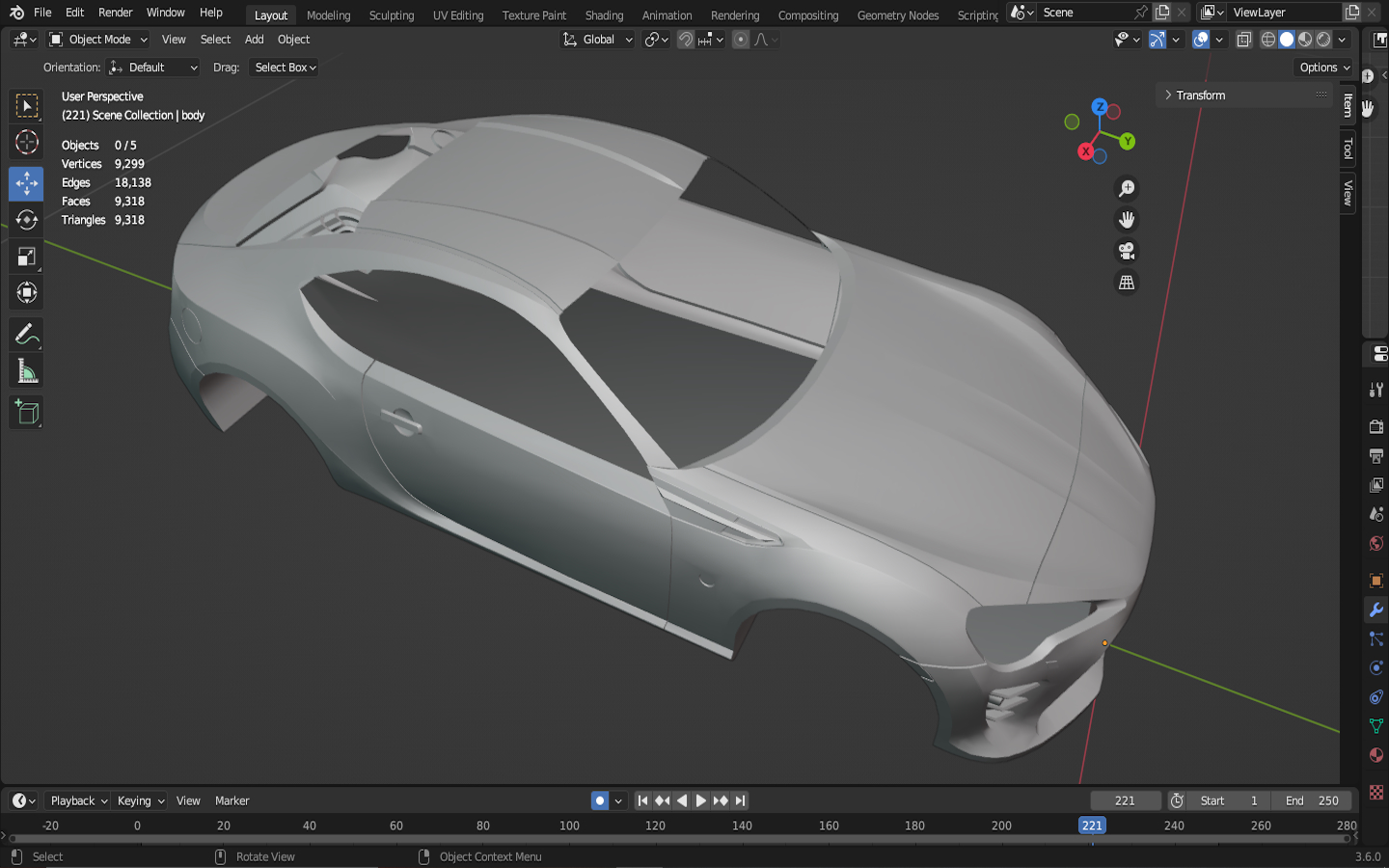Toggle preview range clock in timeline

tap(1177, 800)
